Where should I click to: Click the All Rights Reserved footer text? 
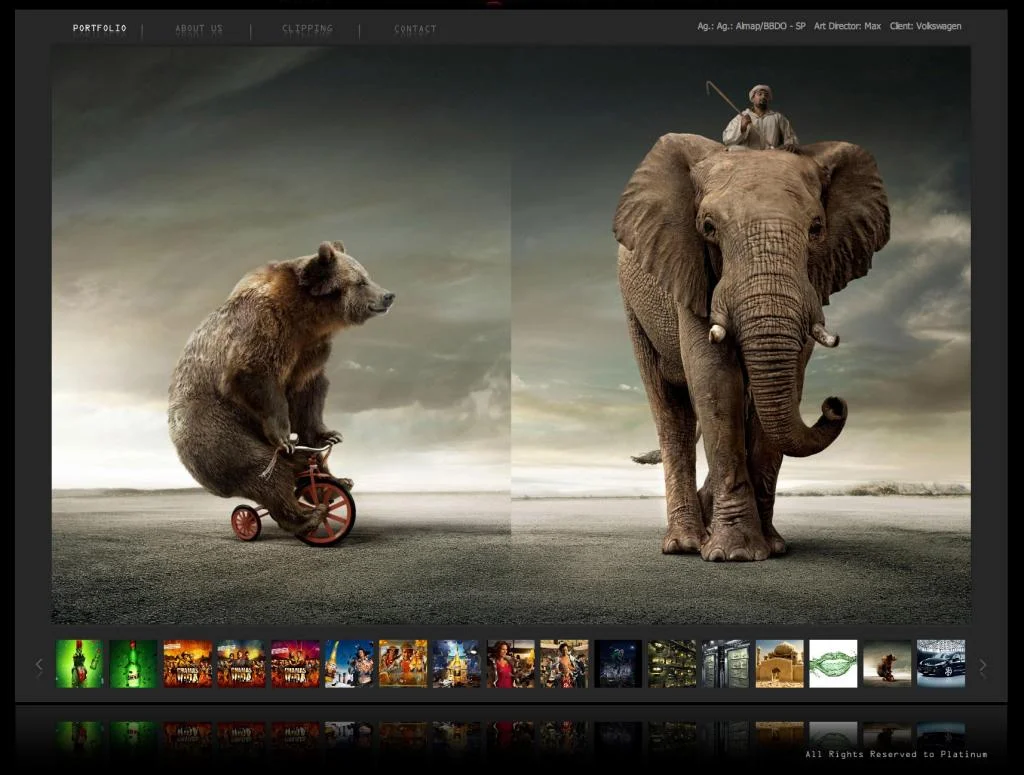896,754
